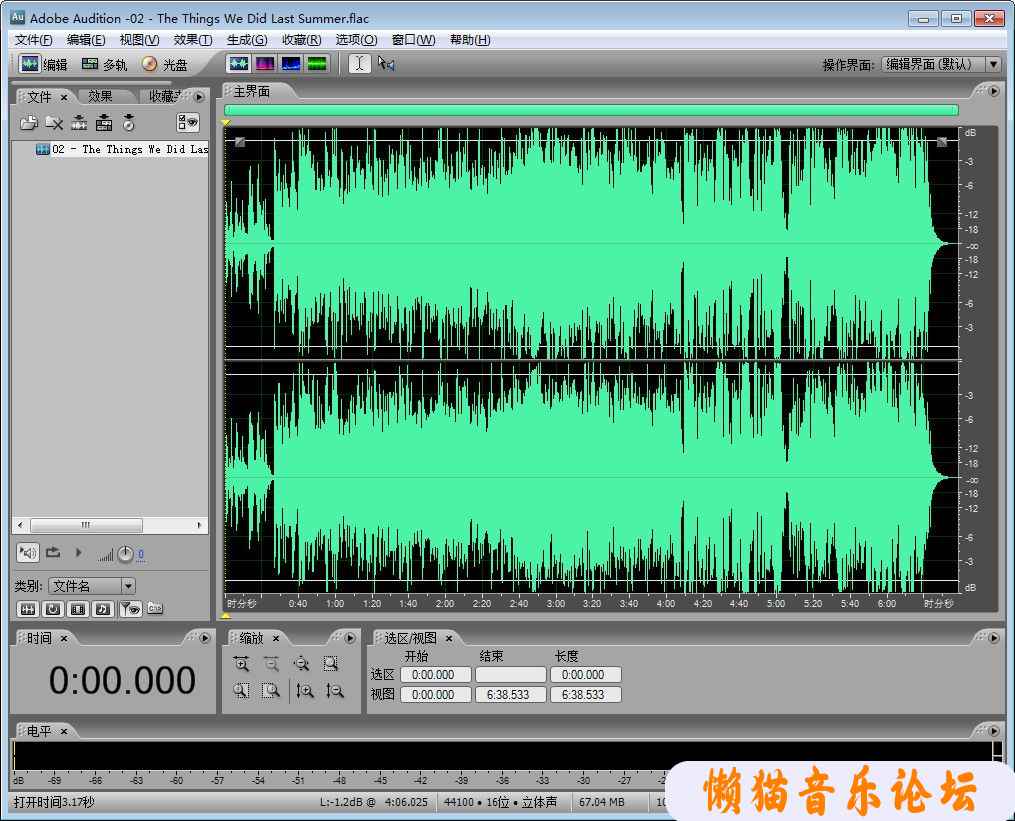Viewport: 1015px width, 821px height.
Task: Click the import file folder icon
Action: click(28, 122)
